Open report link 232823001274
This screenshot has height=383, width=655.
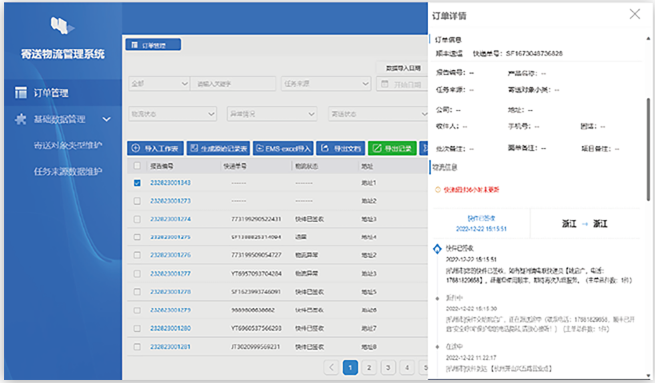coord(170,219)
